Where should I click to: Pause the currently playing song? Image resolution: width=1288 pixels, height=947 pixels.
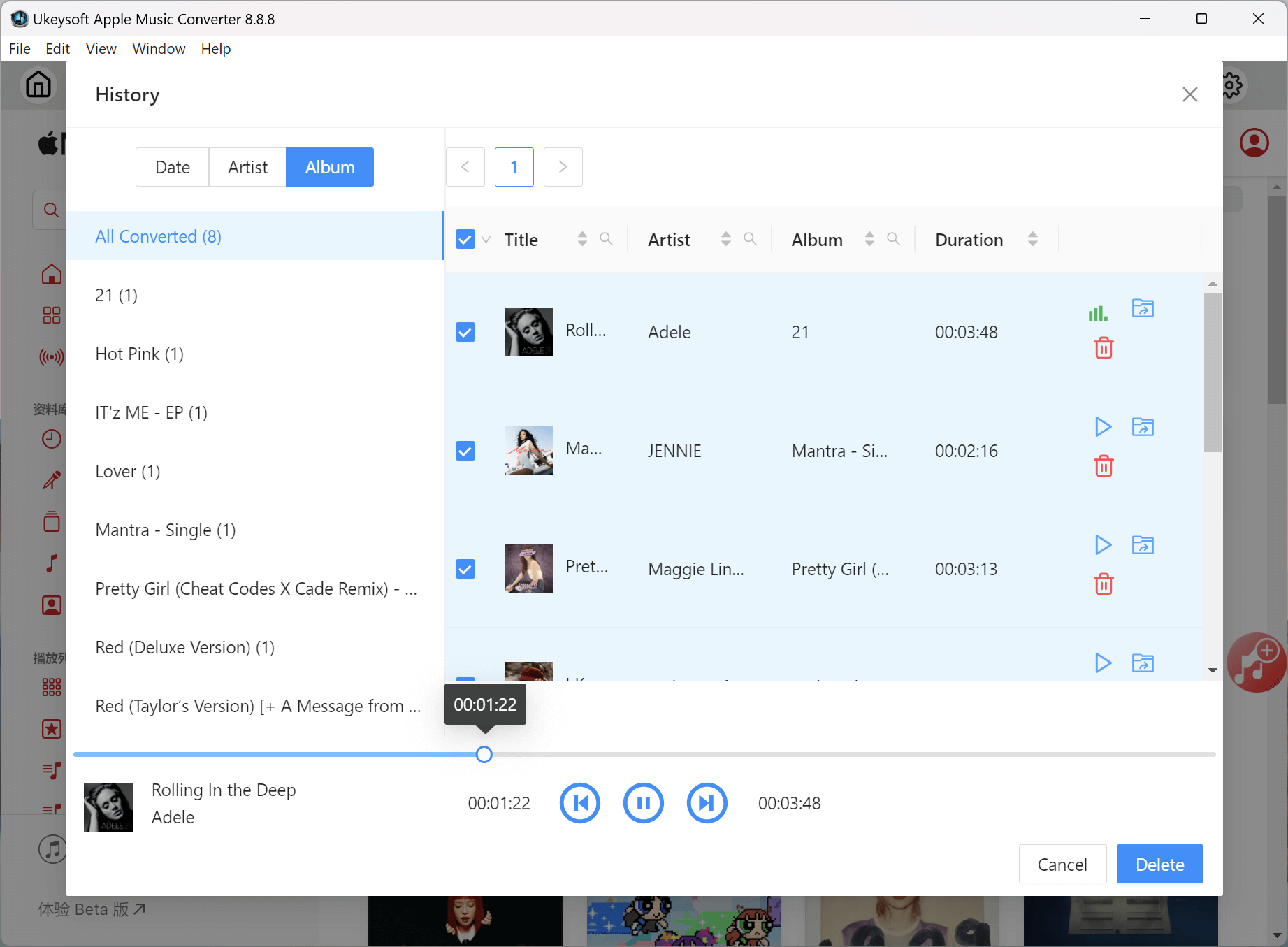tap(643, 803)
